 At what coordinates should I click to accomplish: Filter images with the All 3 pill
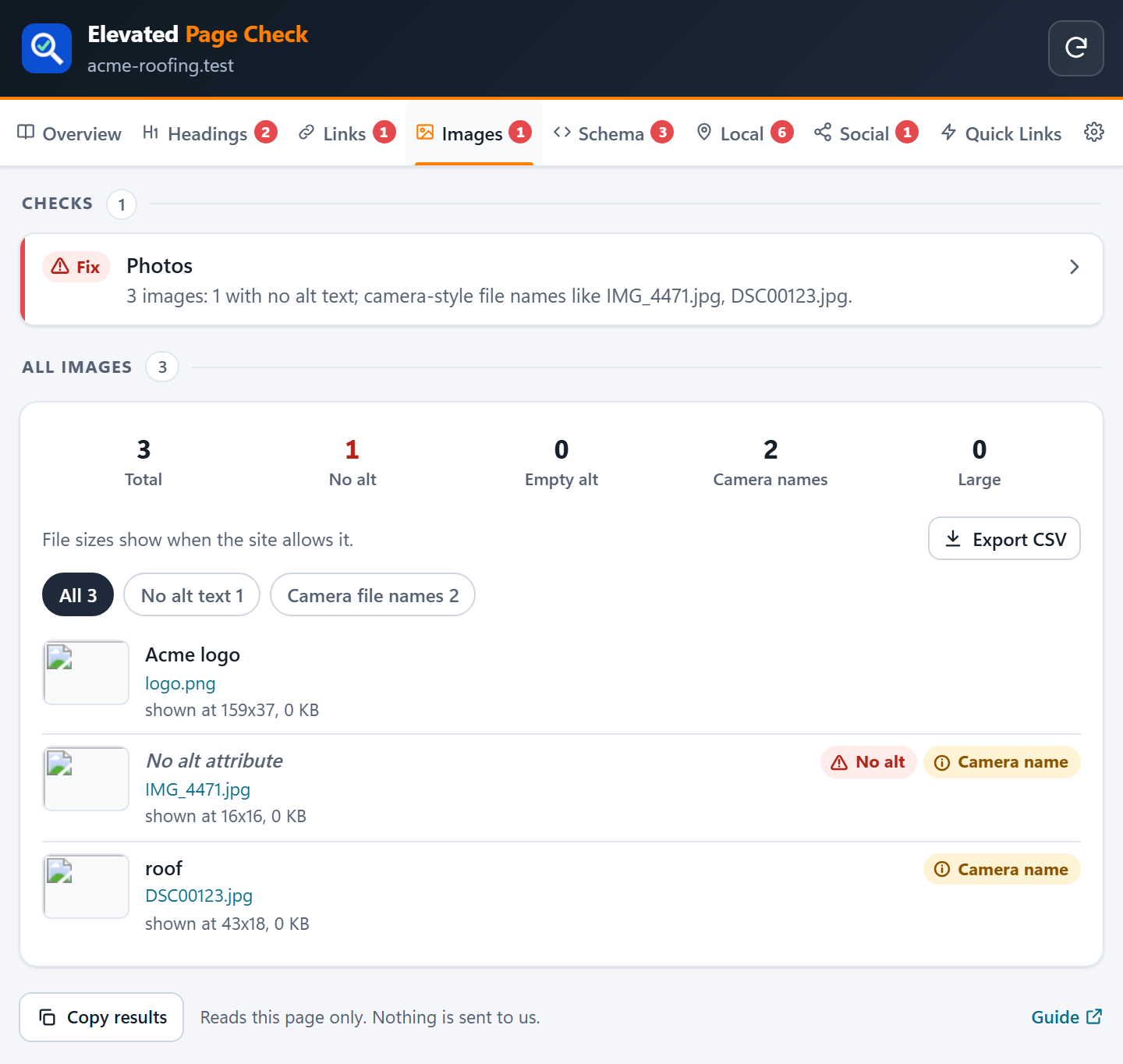pos(78,595)
